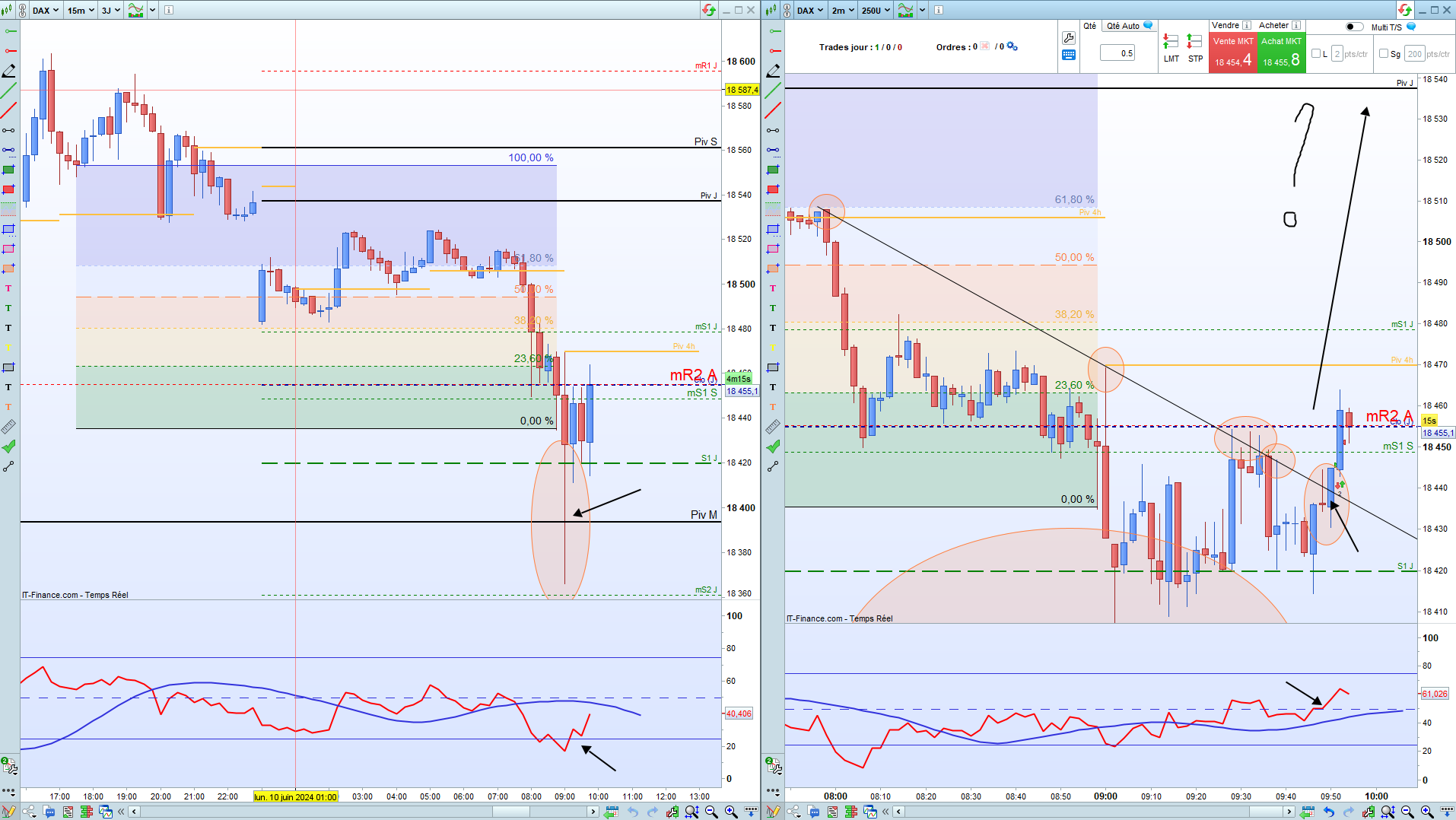This screenshot has width=1456, height=820.
Task: Select ruler measure tool in left chart sidebar
Action: point(9,427)
